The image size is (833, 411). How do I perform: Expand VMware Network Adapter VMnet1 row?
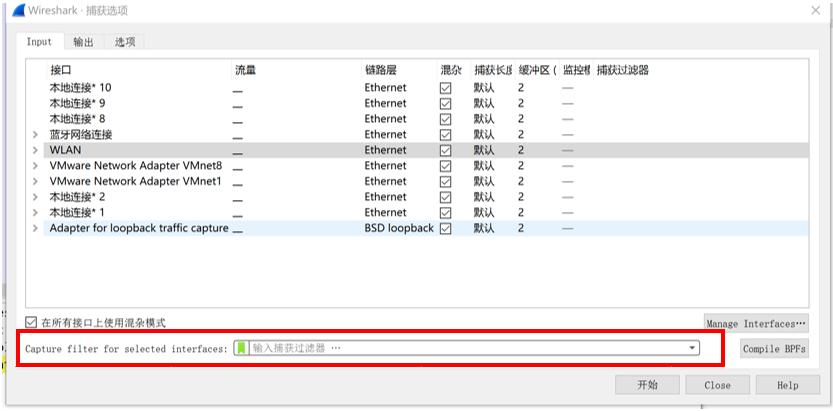pos(35,182)
